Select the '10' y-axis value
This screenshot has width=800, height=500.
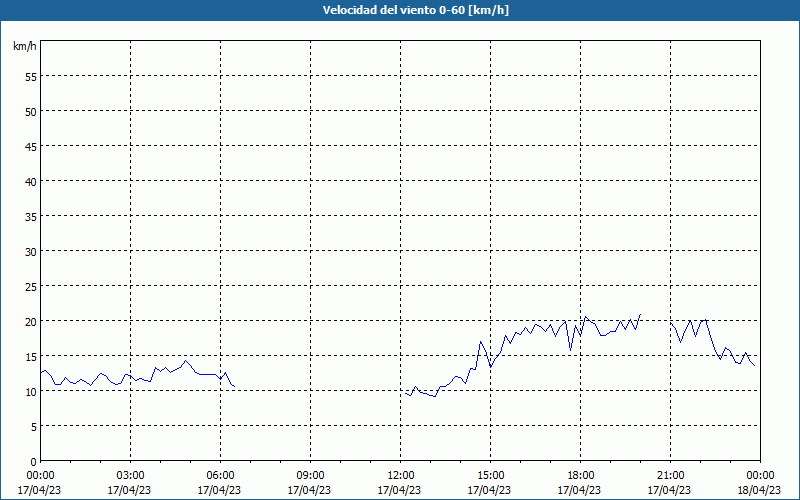point(31,392)
